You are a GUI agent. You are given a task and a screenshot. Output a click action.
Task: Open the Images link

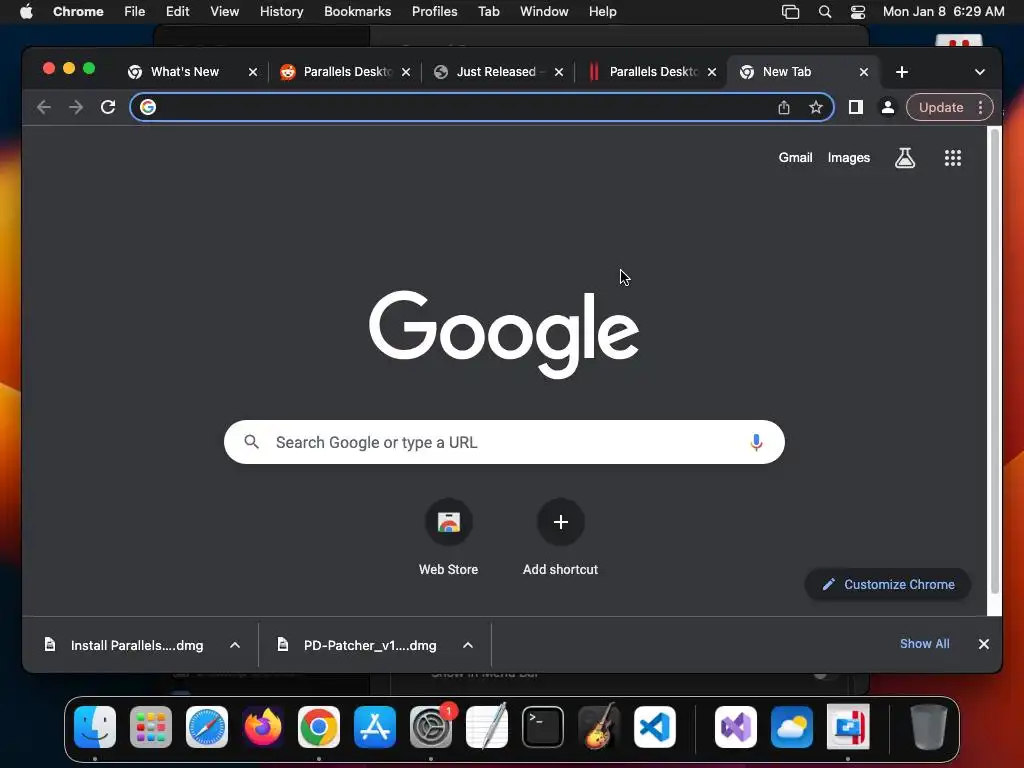click(x=848, y=157)
